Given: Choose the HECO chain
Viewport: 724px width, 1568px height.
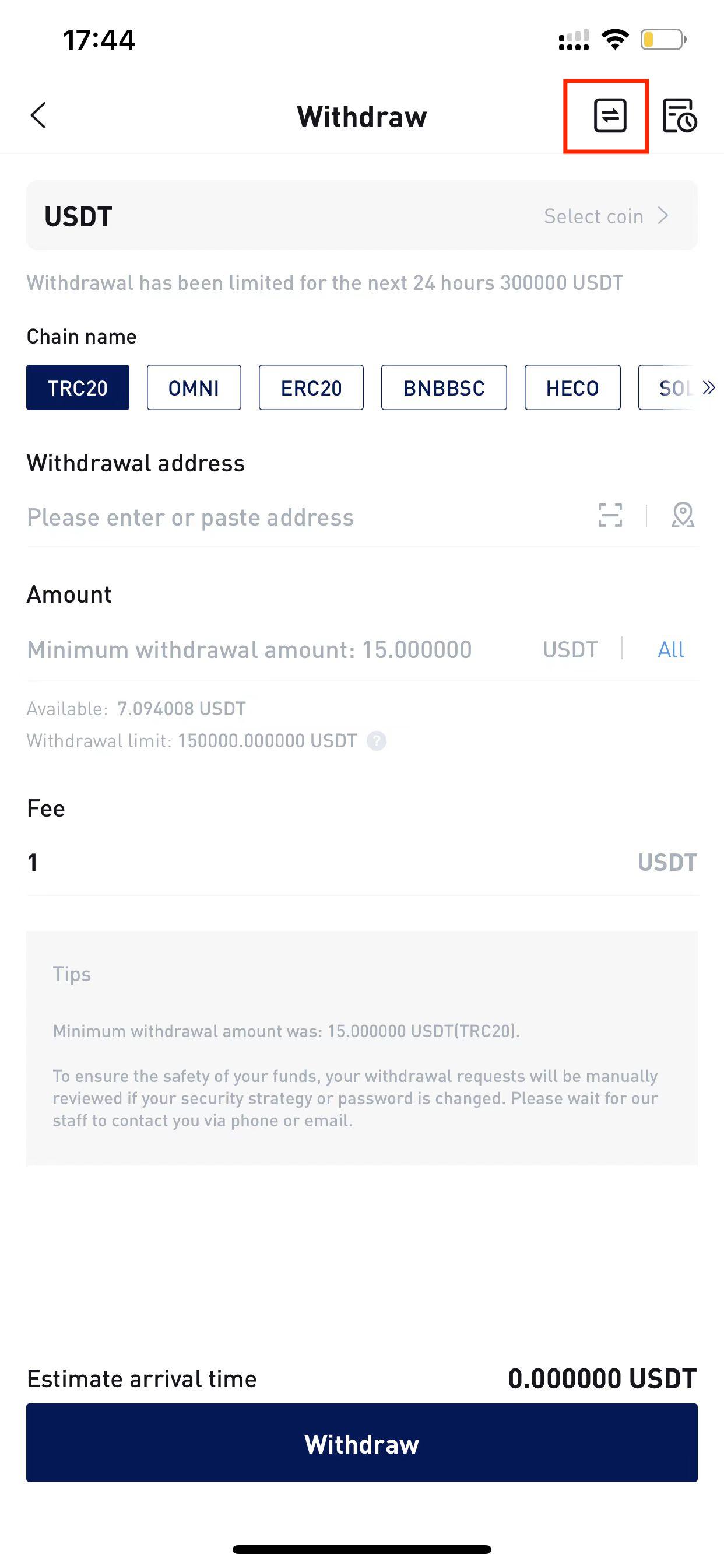Looking at the screenshot, I should [x=572, y=388].
